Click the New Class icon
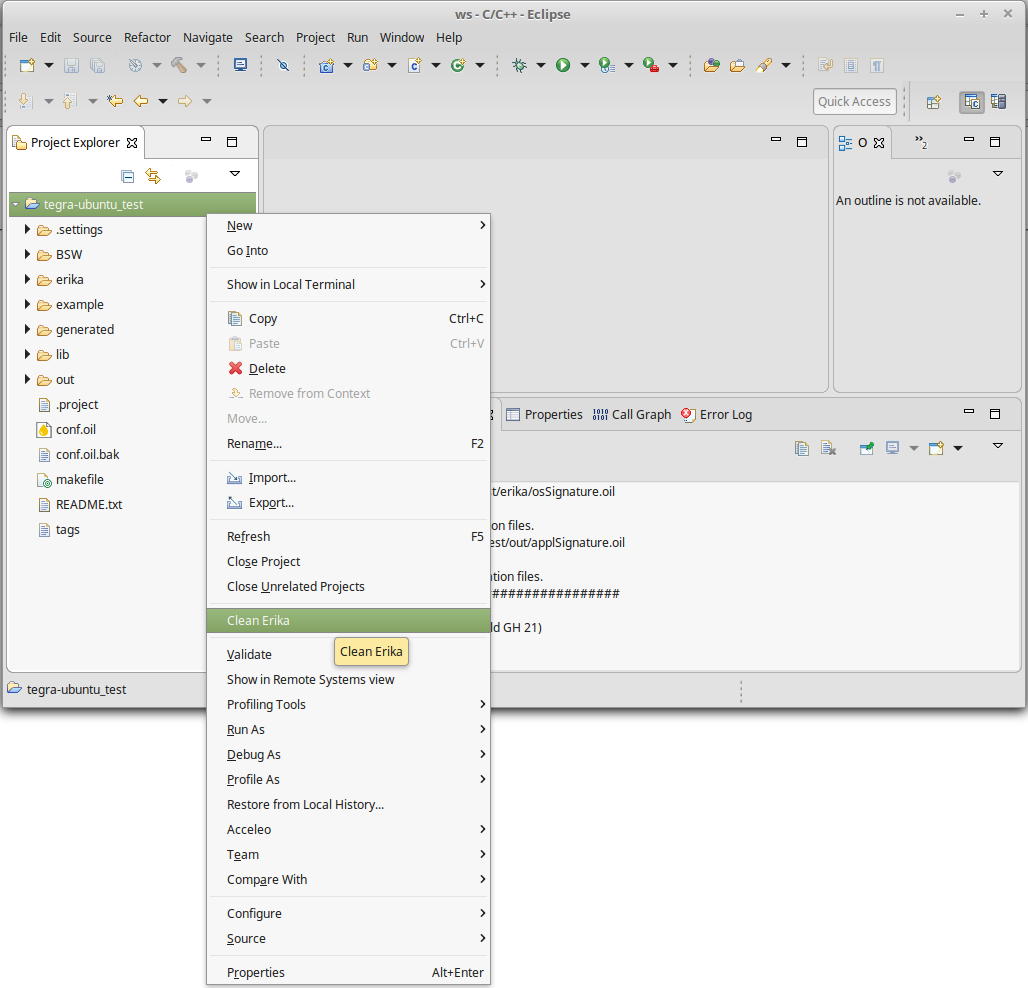This screenshot has height=988, width=1028. pos(458,65)
